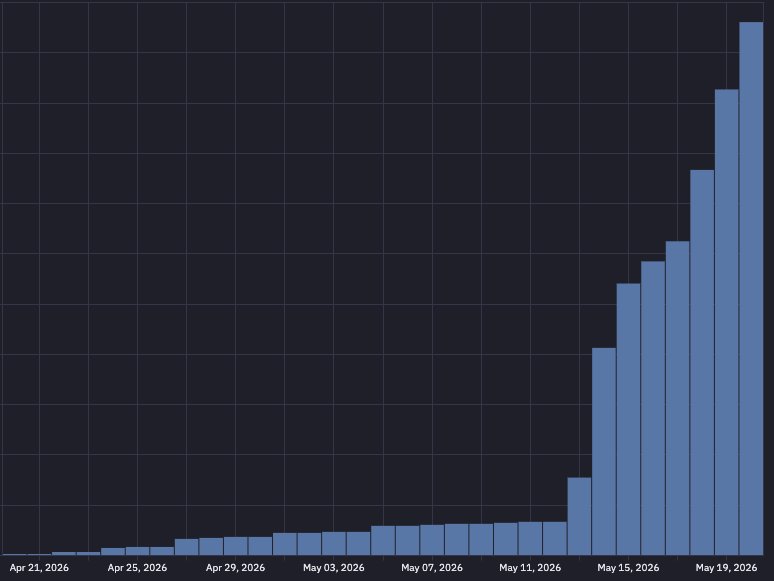Click the May 11, 2026 axis label
Screen dimensions: 774x581
point(530,568)
